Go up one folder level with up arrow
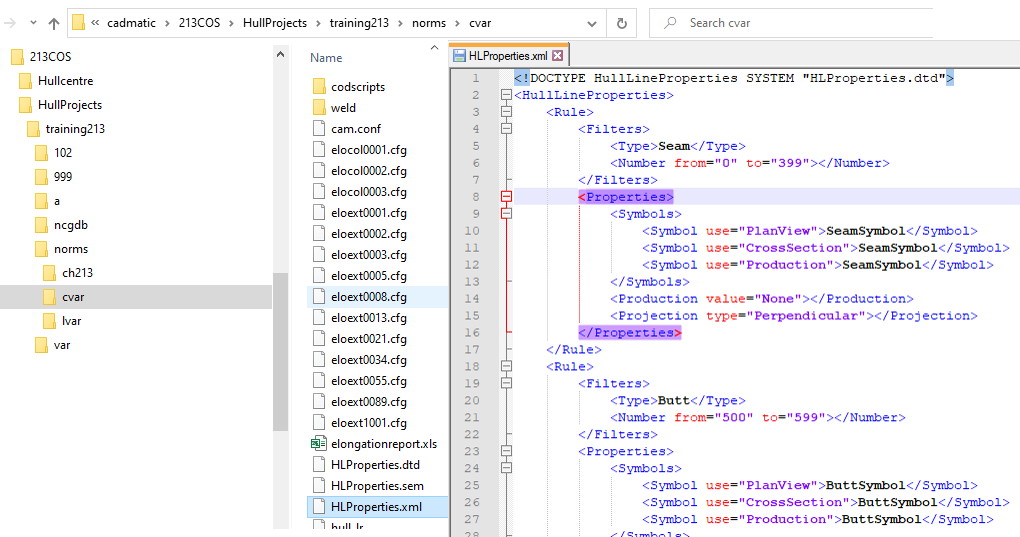Screen dimensions: 1020x537 point(53,23)
